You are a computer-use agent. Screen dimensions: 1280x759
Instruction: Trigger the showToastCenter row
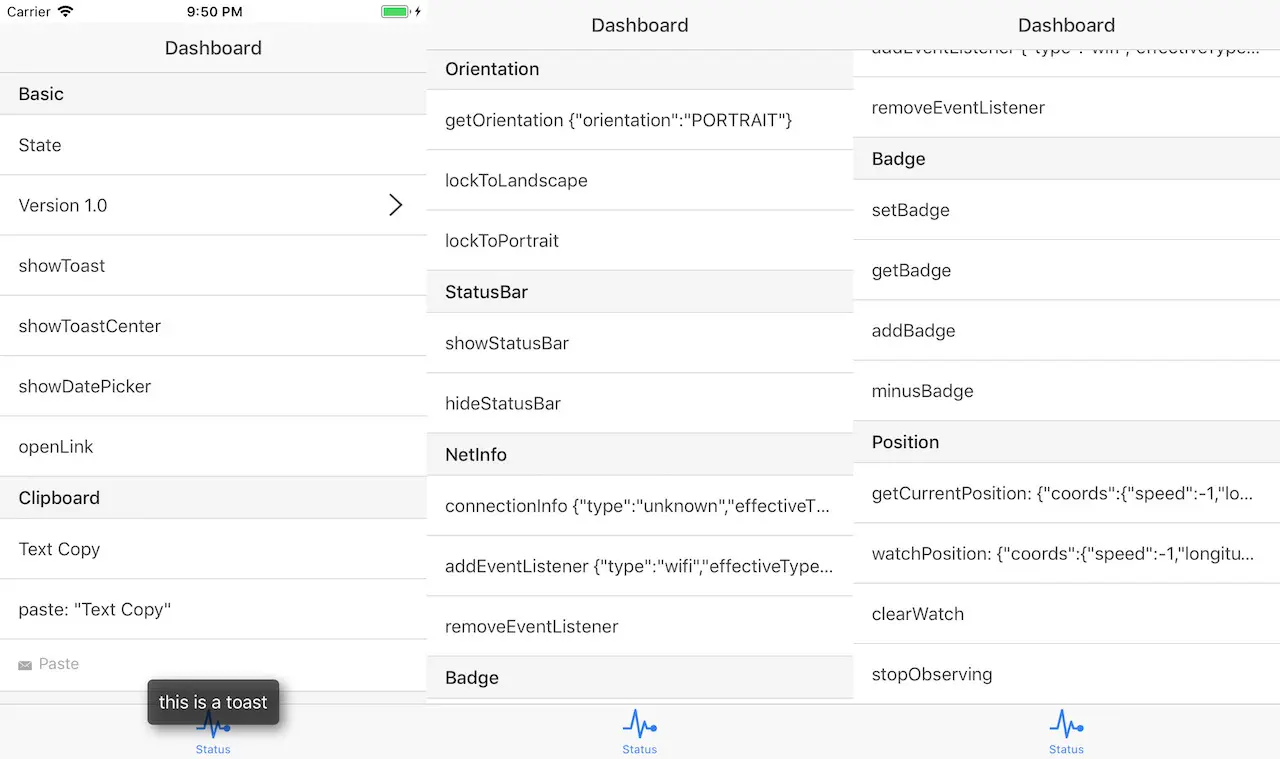pos(213,326)
